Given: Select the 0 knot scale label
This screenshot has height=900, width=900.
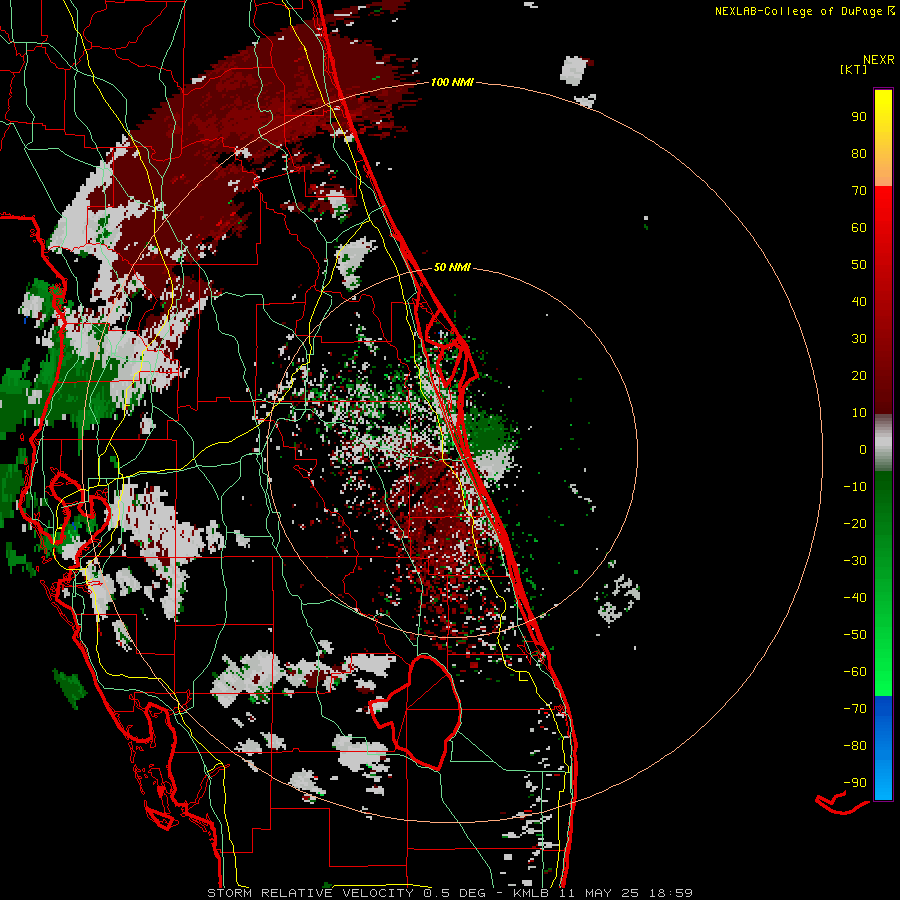Looking at the screenshot, I should tap(863, 449).
